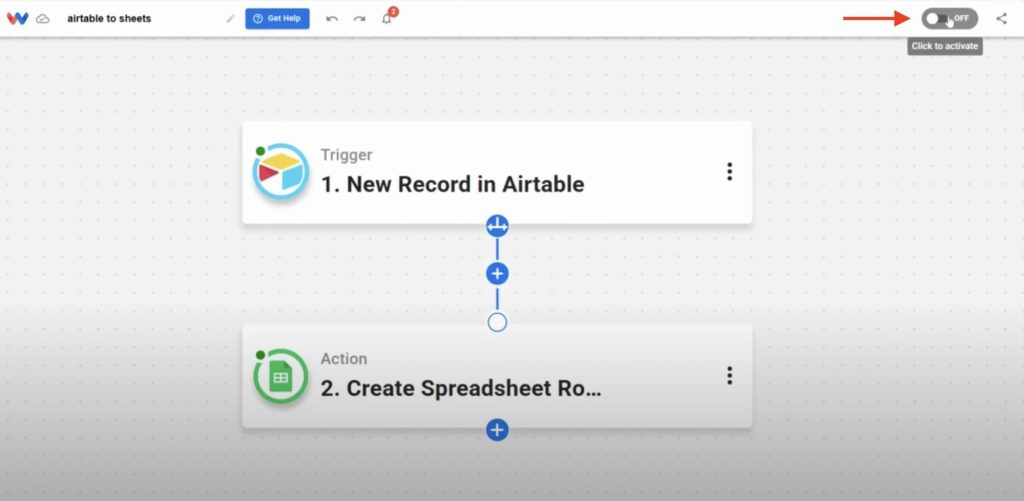Open the three-dot menu on Trigger step
1024x501 pixels.
[x=729, y=172]
